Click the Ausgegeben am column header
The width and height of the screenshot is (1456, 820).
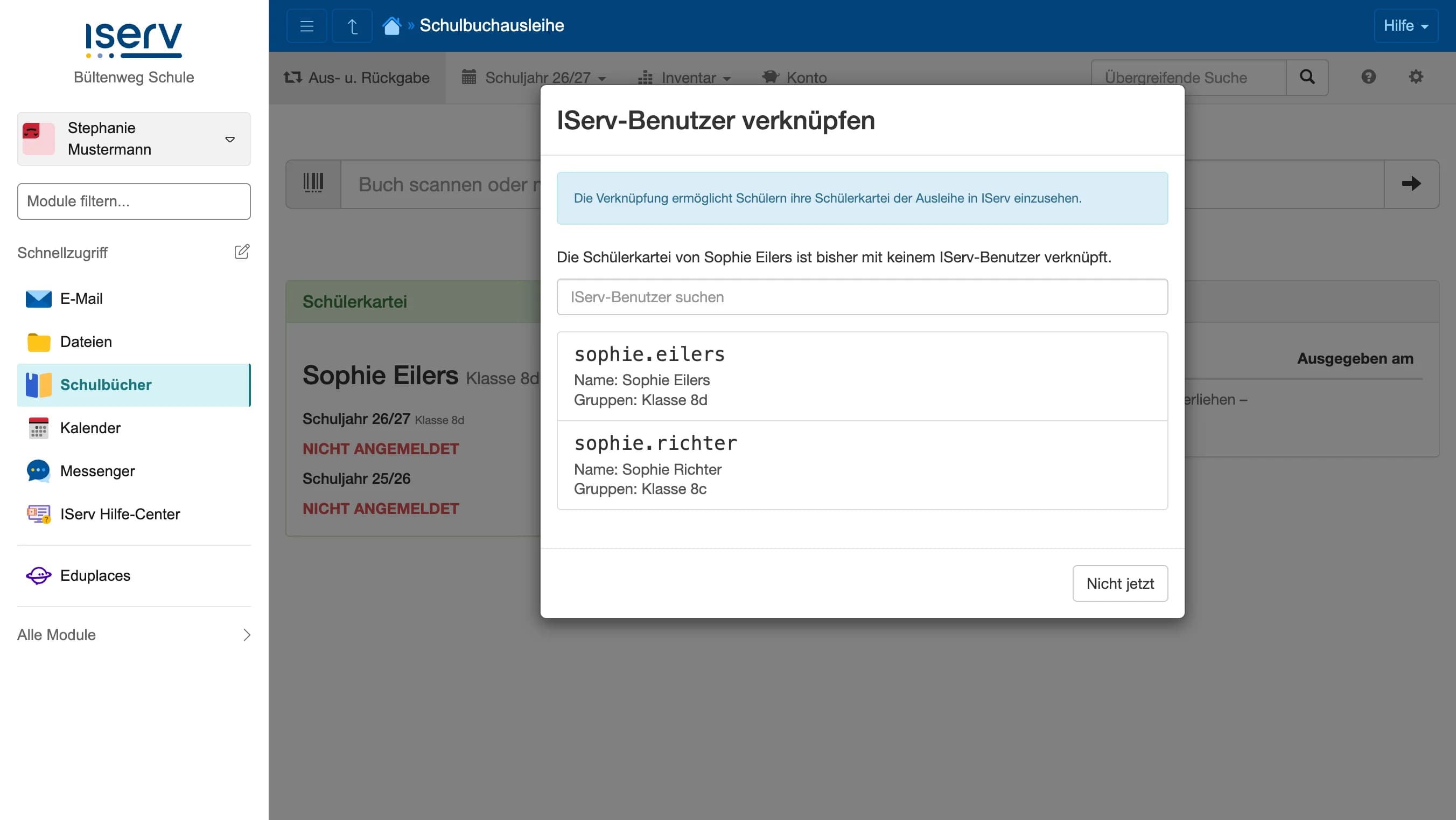(x=1355, y=358)
